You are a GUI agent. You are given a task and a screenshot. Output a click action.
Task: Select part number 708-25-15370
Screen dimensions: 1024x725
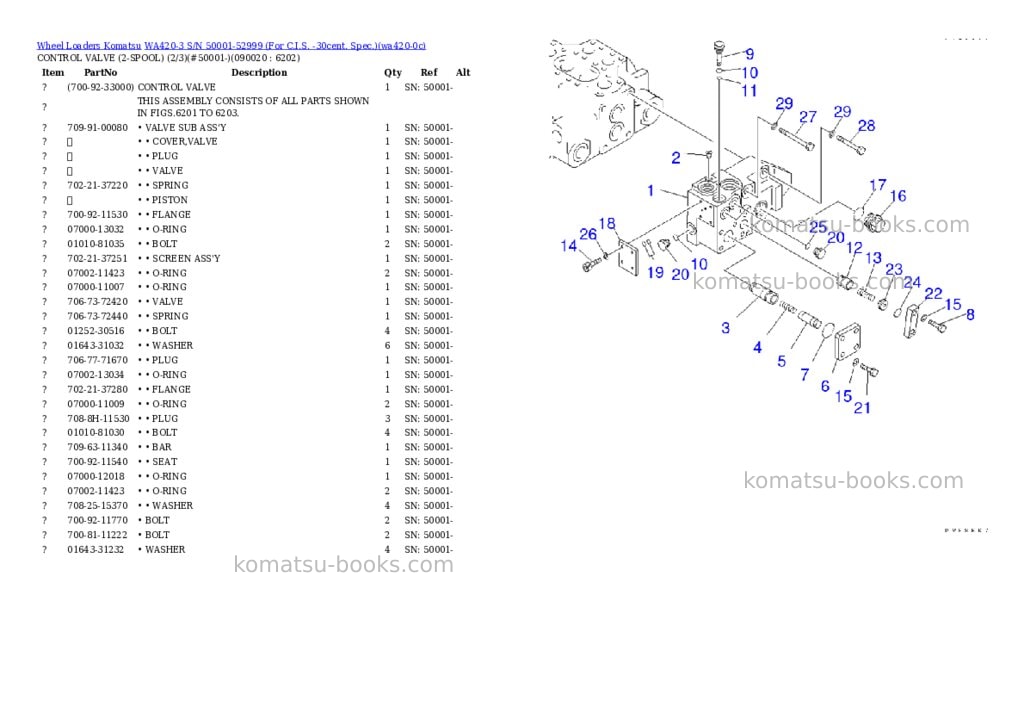97,506
